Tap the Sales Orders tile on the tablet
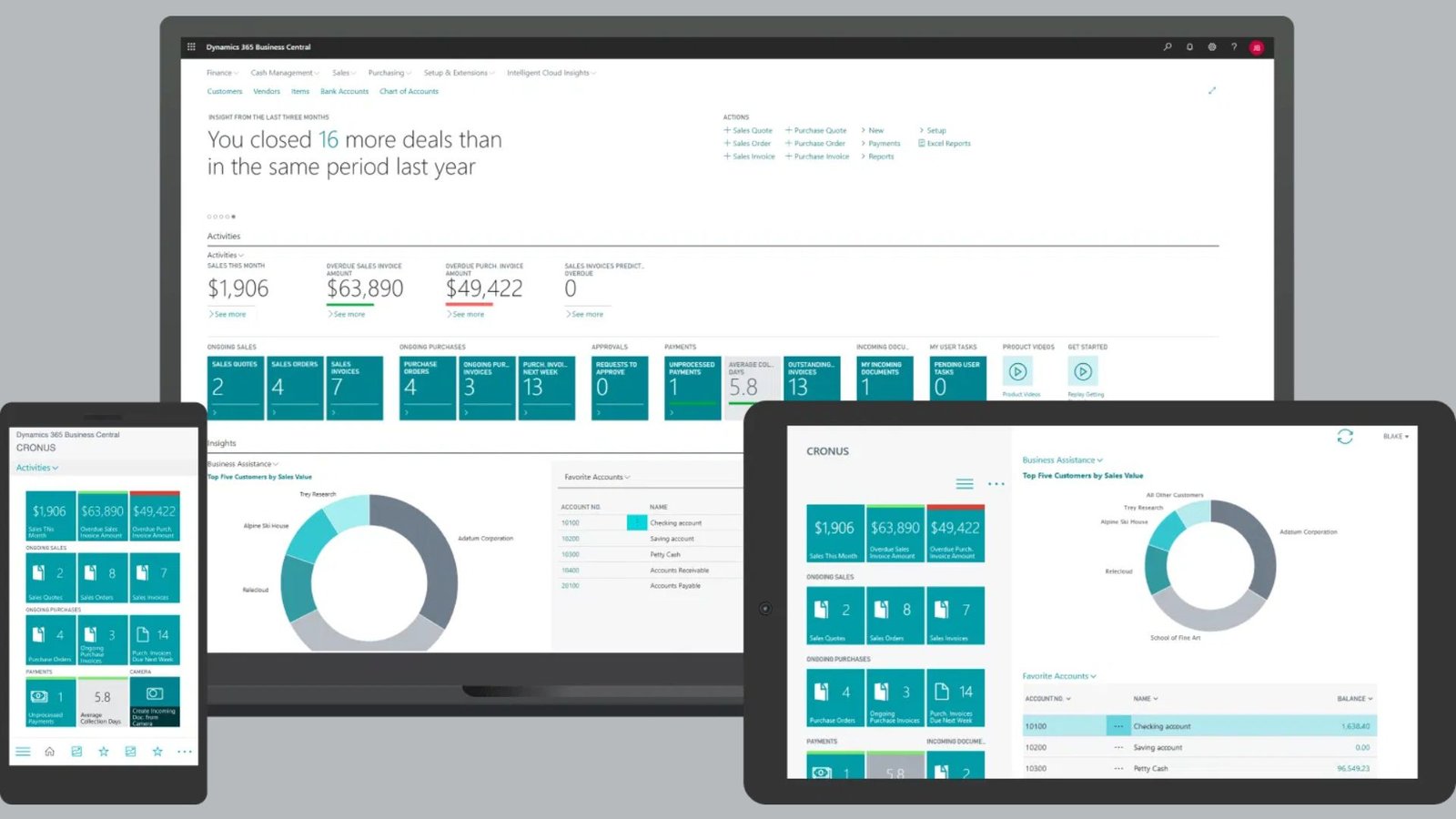Screen dimensions: 1456x819 [x=895, y=616]
